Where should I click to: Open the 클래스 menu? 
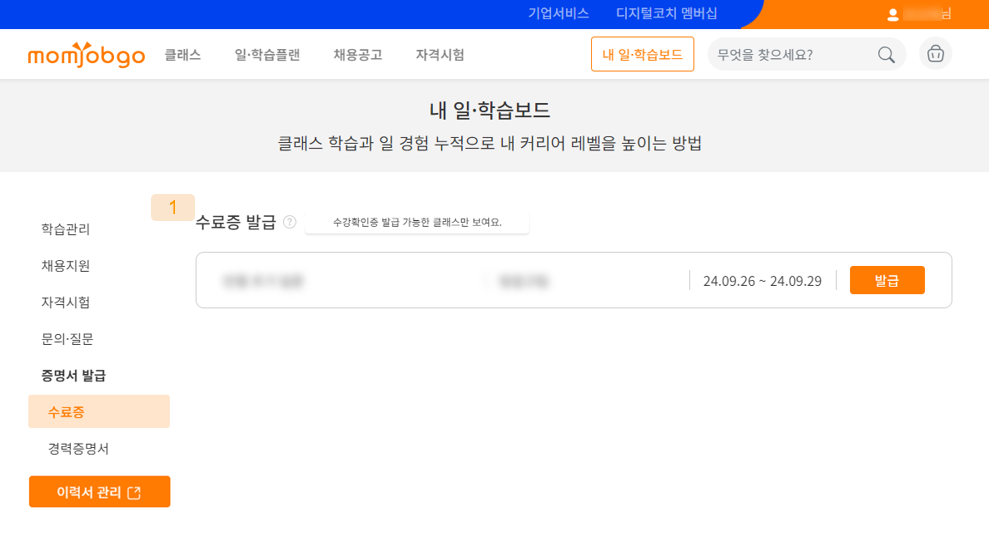click(183, 55)
